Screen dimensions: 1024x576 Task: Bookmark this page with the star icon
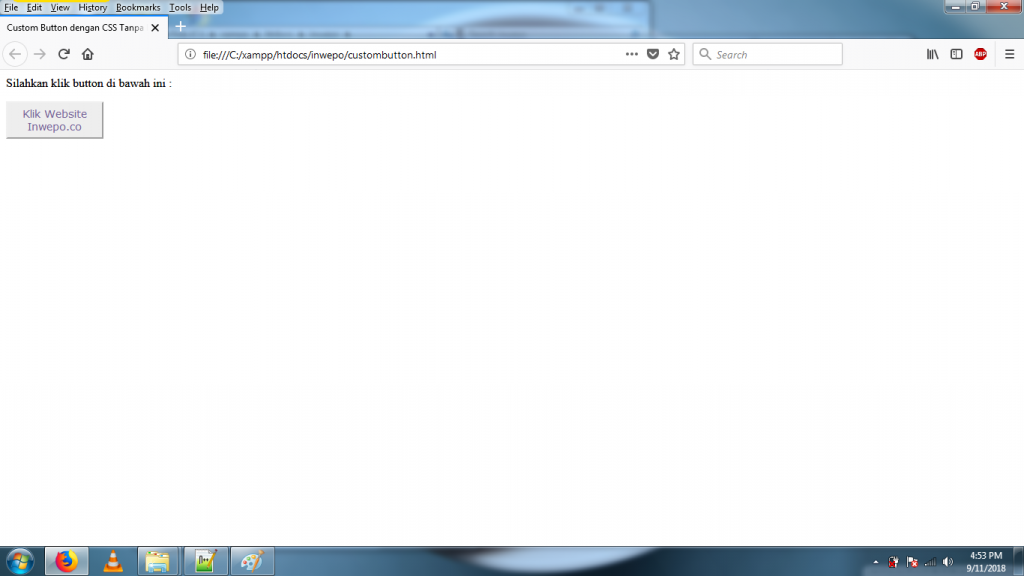[674, 54]
